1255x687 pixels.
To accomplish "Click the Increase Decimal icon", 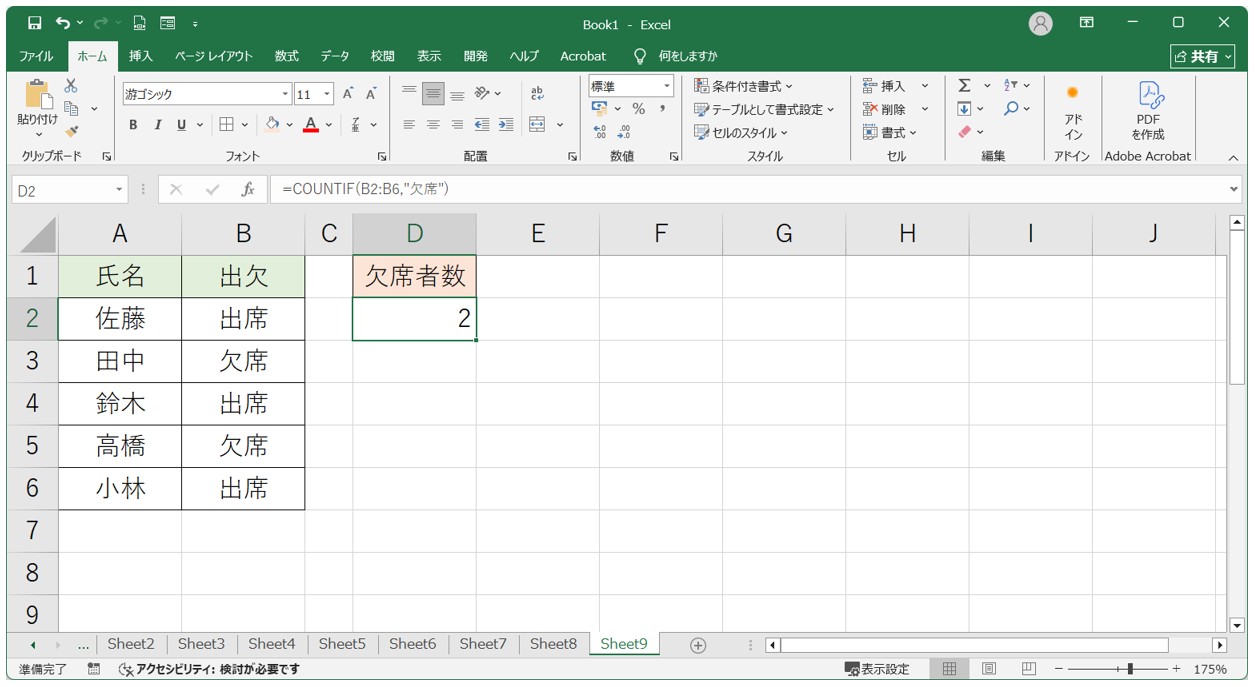I will click(x=600, y=131).
